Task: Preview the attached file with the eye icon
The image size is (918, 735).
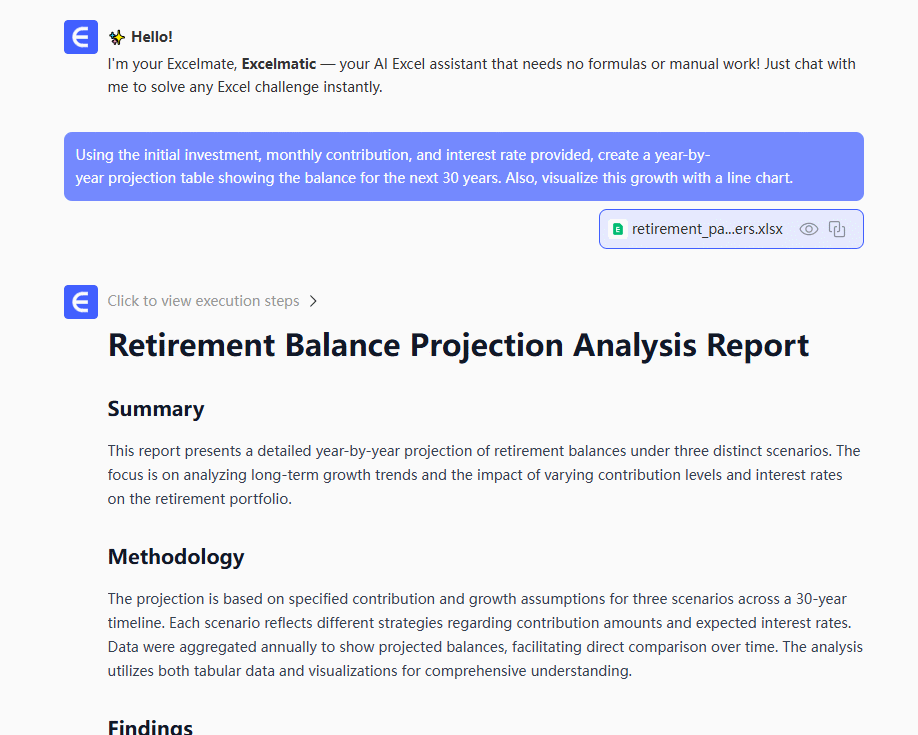Action: 809,229
